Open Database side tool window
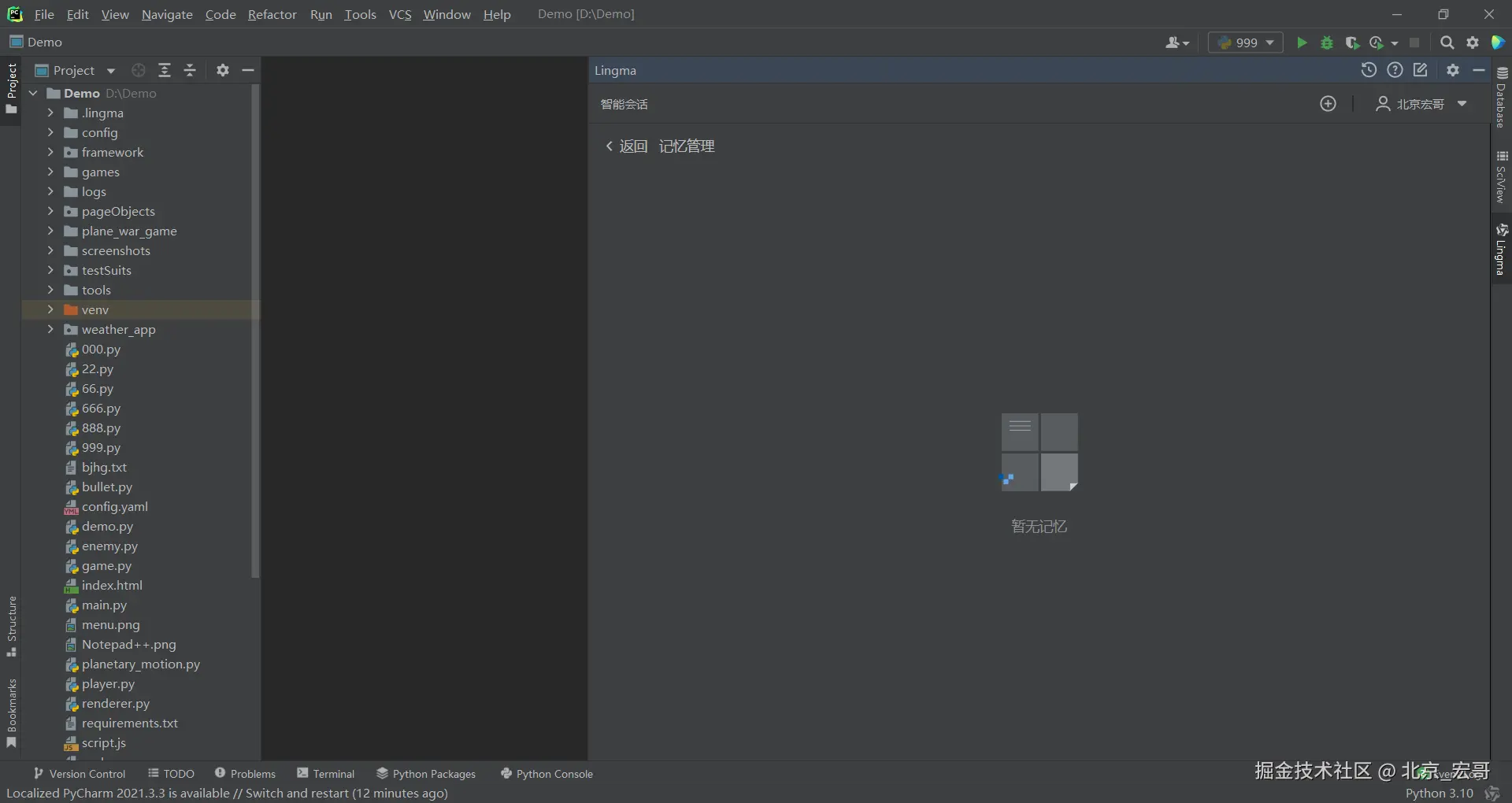This screenshot has height=803, width=1512. pyautogui.click(x=1502, y=96)
